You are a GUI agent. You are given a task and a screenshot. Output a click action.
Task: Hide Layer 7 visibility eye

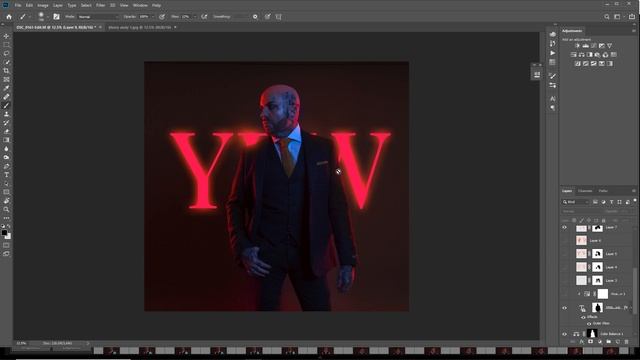(x=565, y=228)
